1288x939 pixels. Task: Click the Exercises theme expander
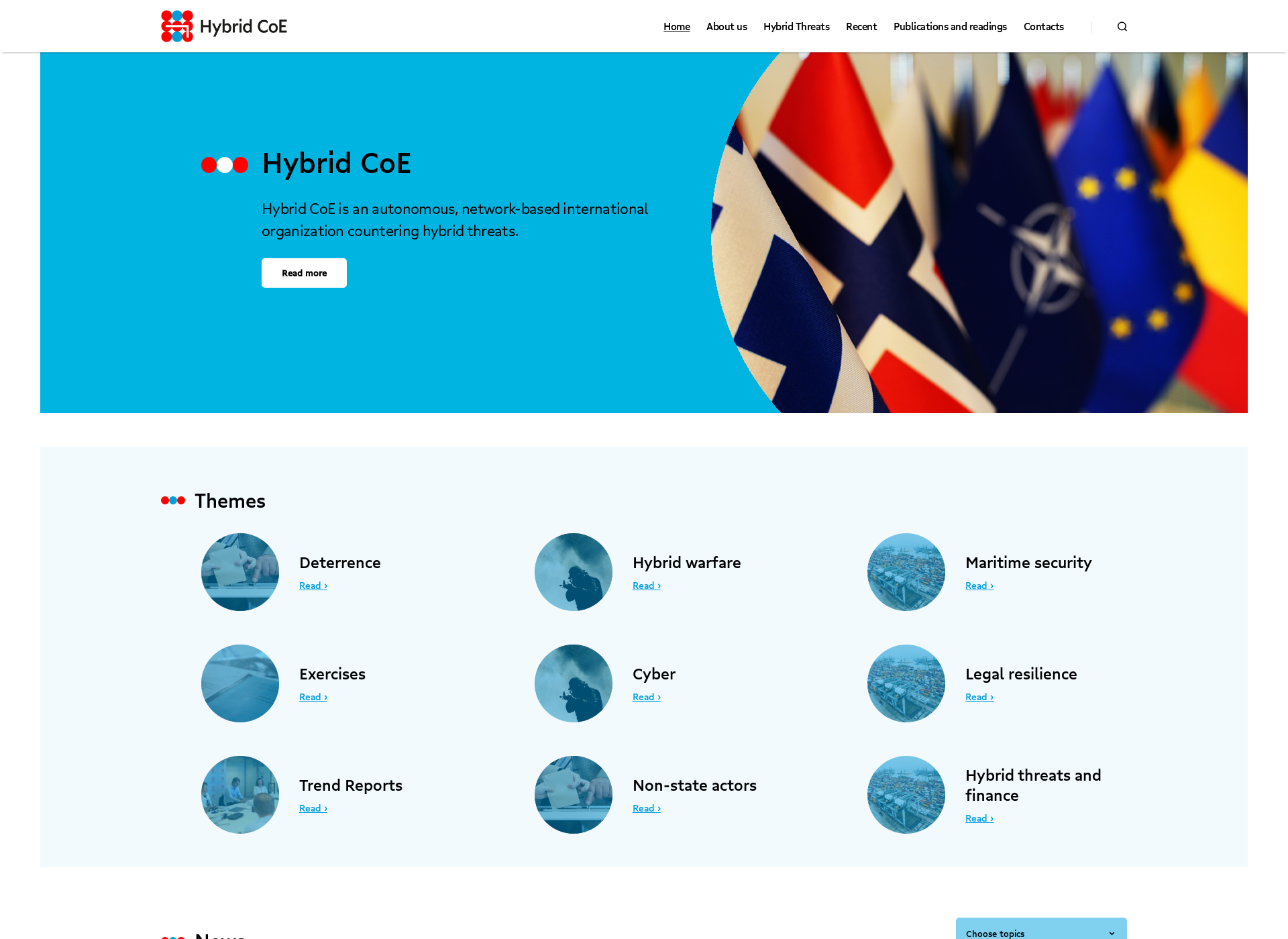point(312,697)
